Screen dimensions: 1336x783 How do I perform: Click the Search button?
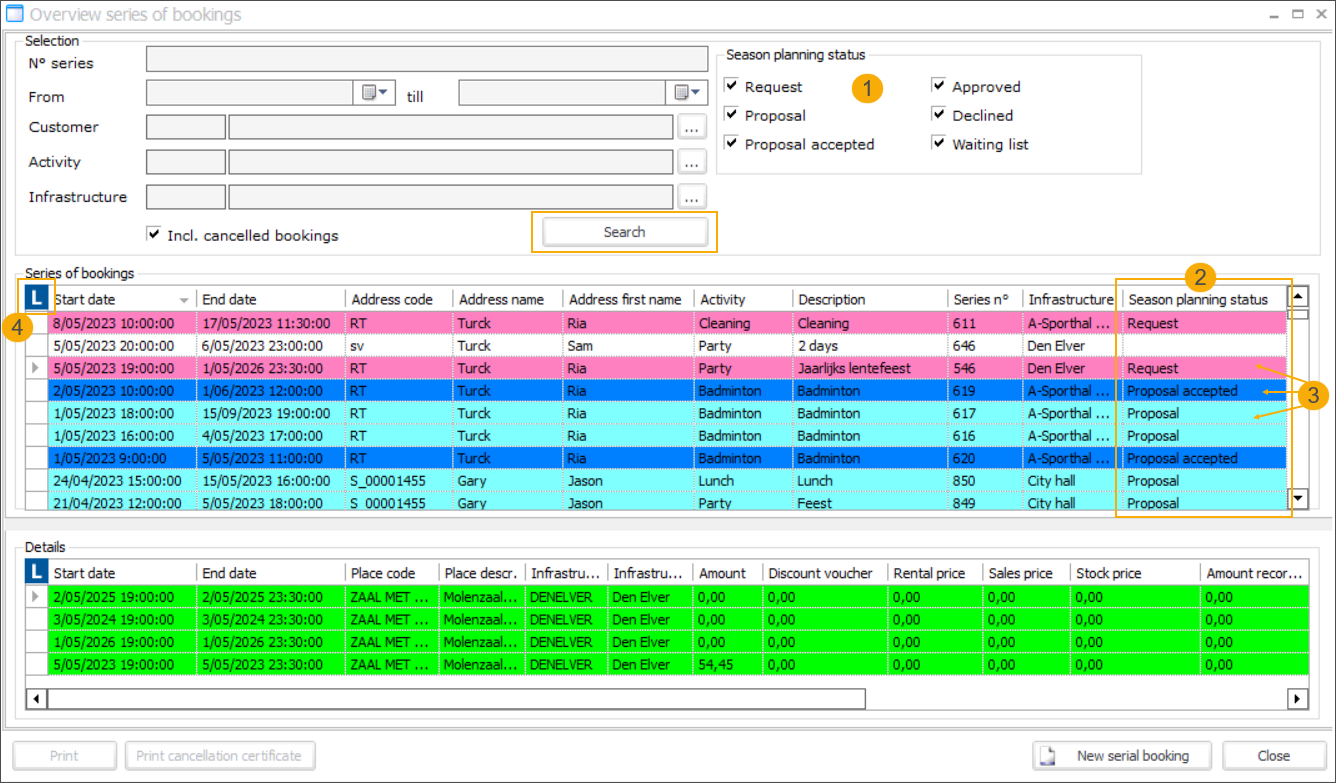coord(624,231)
